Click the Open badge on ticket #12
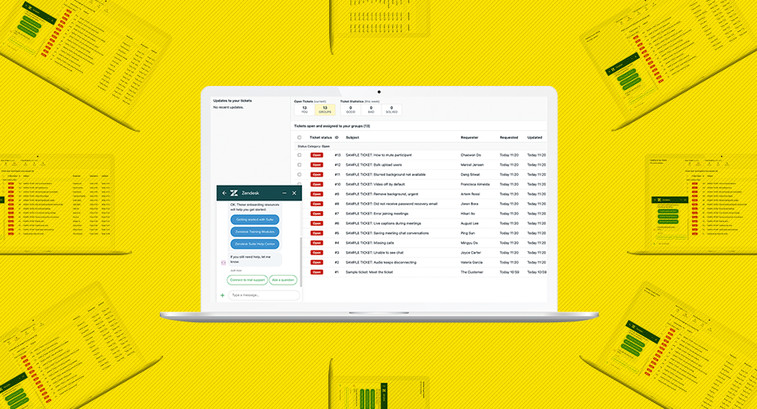The width and height of the screenshot is (757, 409). [x=317, y=165]
